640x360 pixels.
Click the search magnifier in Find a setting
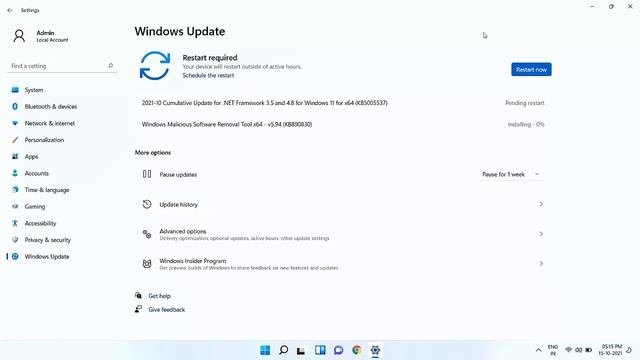click(110, 66)
